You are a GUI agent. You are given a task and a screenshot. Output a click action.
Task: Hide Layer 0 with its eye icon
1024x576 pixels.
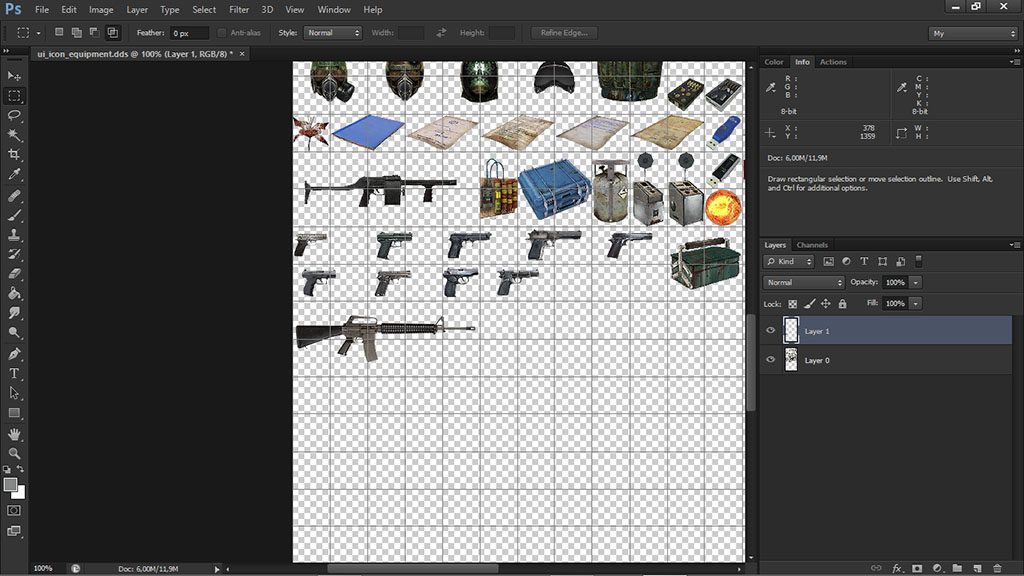tap(771, 360)
